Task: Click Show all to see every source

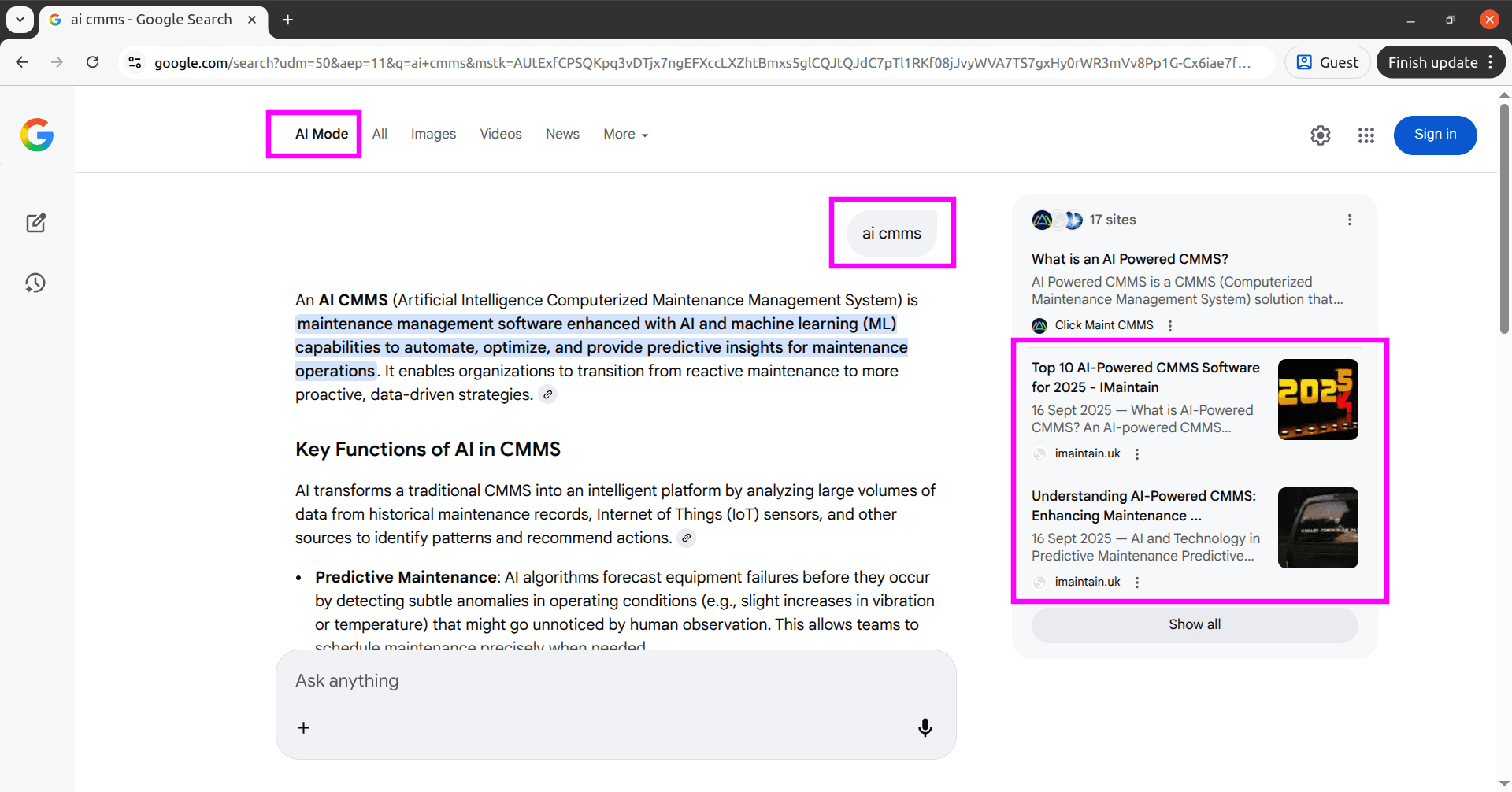Action: (1194, 624)
